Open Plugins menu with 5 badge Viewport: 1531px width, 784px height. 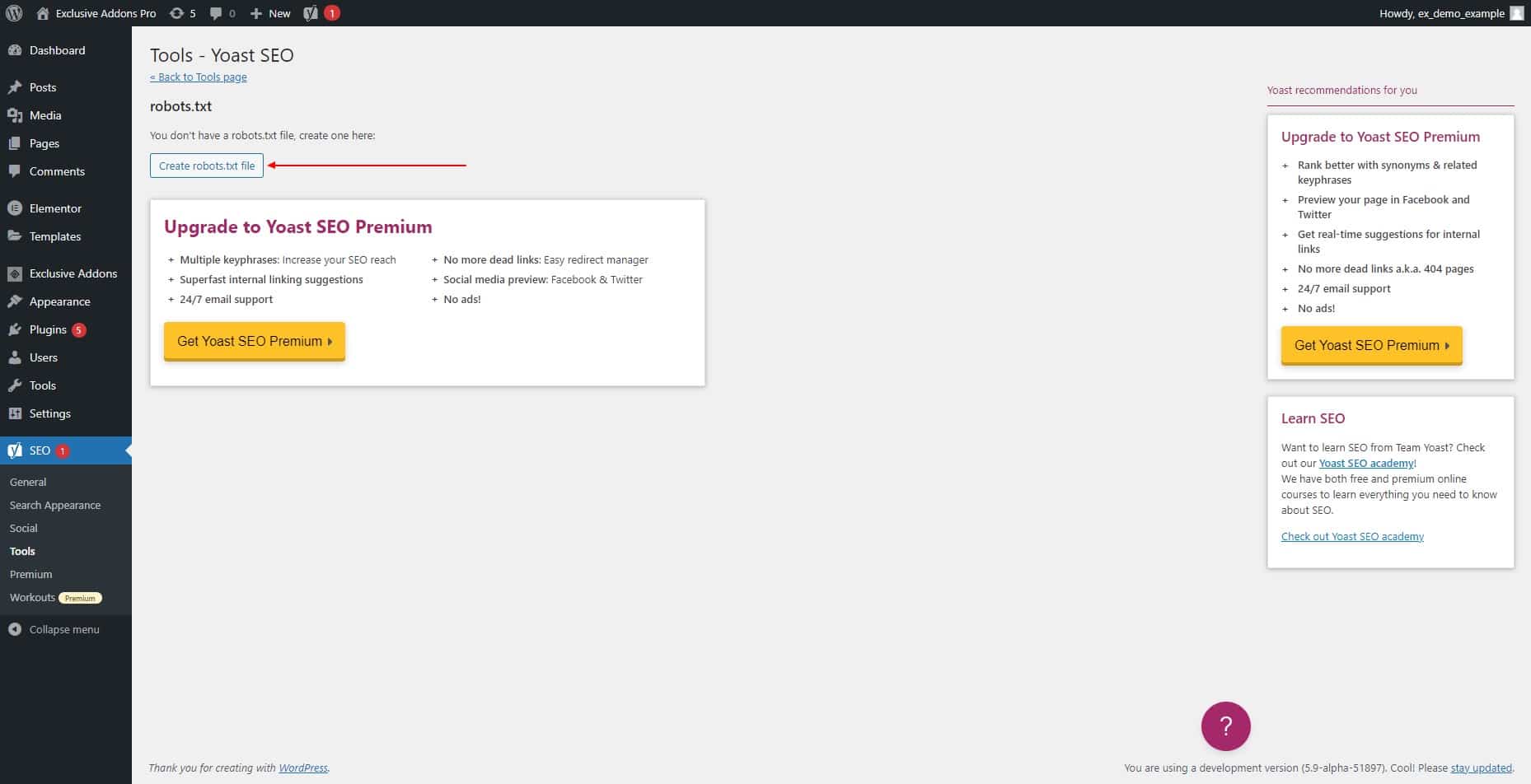pos(66,329)
